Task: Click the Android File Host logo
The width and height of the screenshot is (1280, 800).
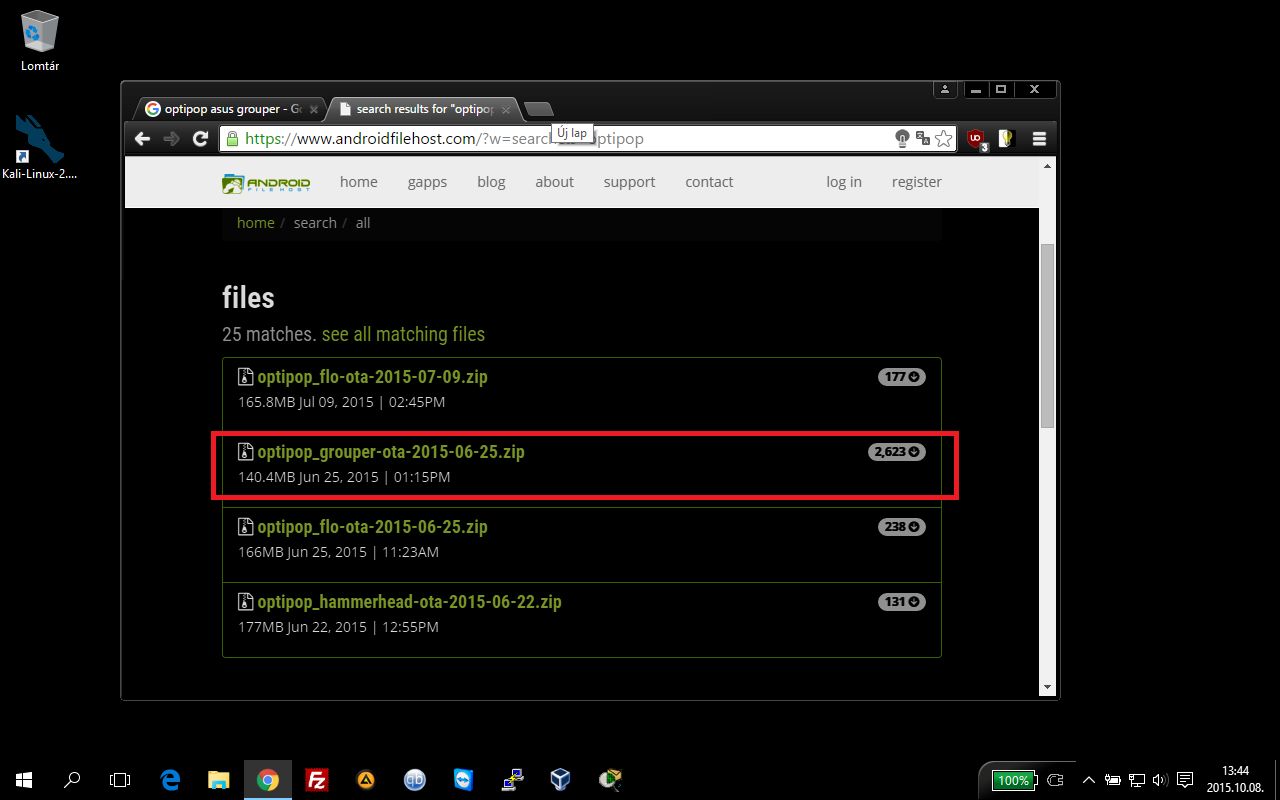Action: pyautogui.click(x=266, y=183)
